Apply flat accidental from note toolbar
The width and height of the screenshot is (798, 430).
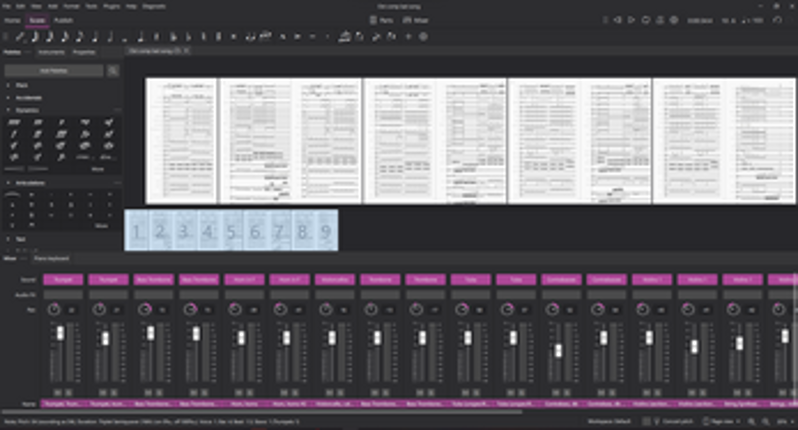pos(188,37)
